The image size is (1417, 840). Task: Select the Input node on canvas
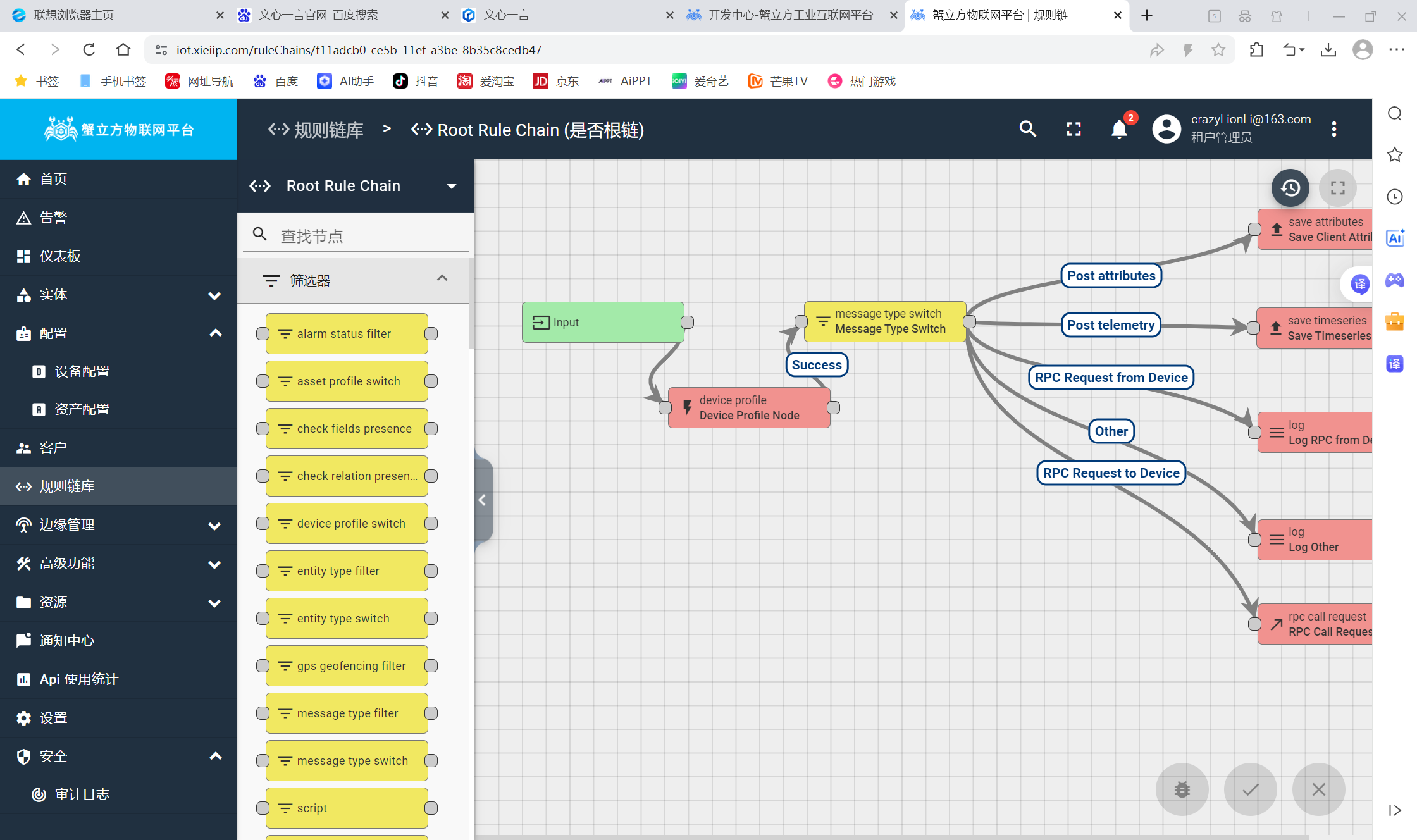603,323
